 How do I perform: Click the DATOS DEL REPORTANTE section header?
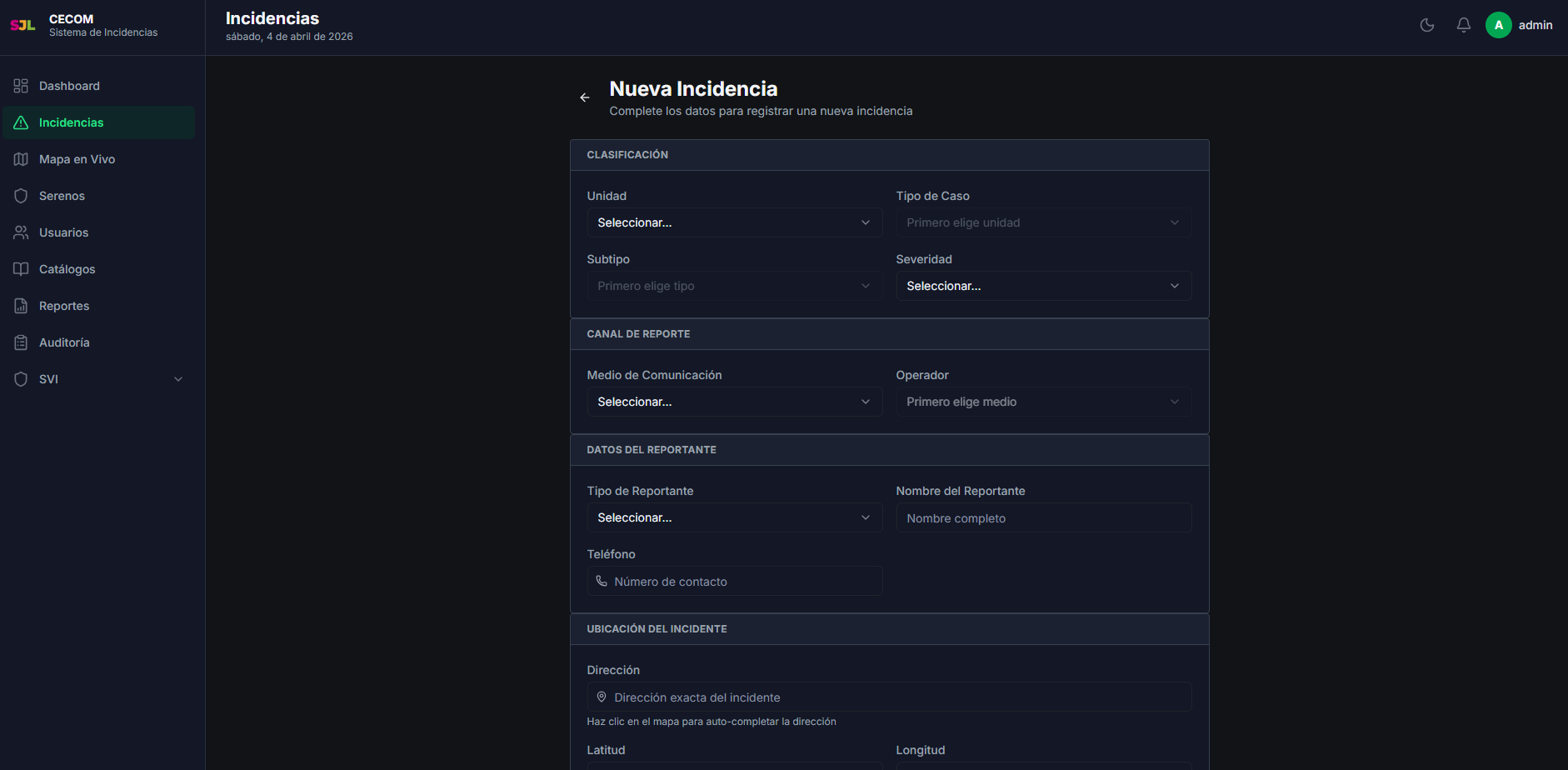coord(889,450)
